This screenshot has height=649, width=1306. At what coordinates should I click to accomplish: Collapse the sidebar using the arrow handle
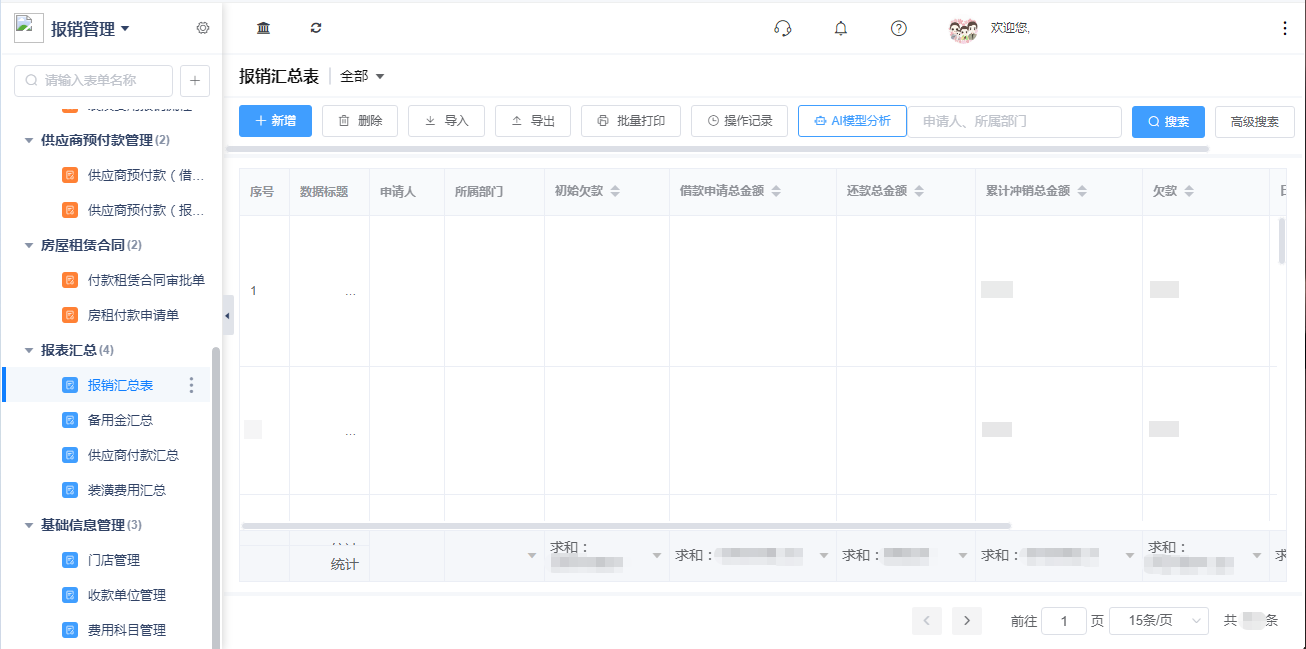(x=227, y=315)
